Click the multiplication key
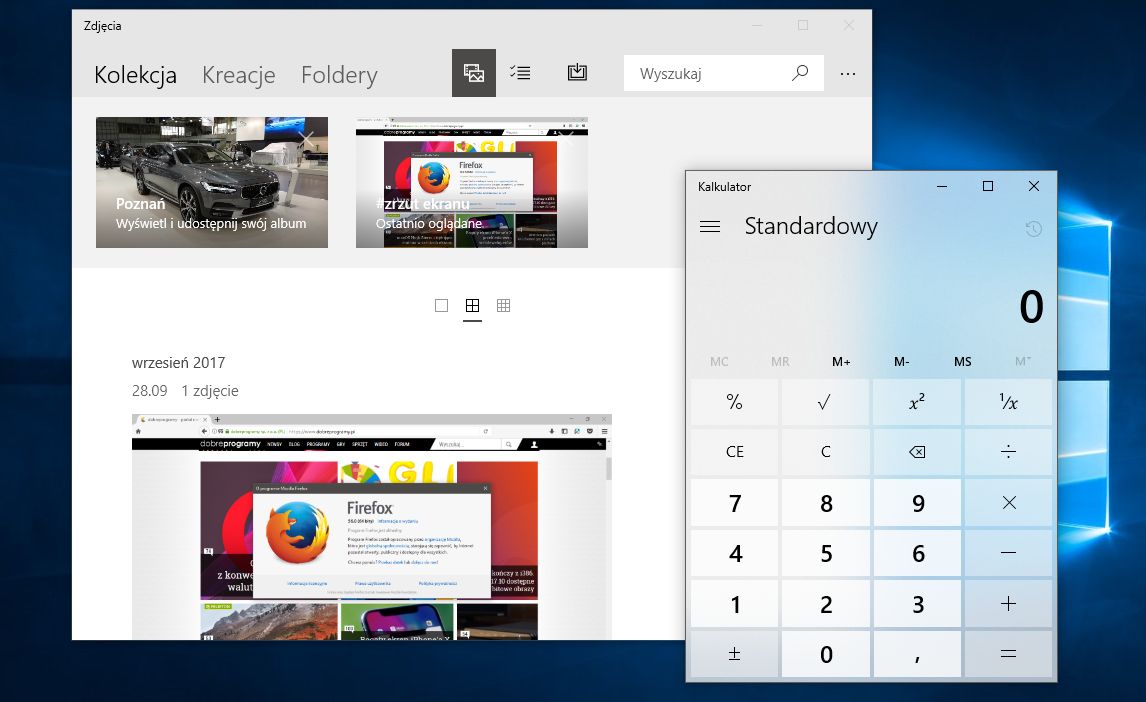The height and width of the screenshot is (702, 1146). click(x=1009, y=503)
